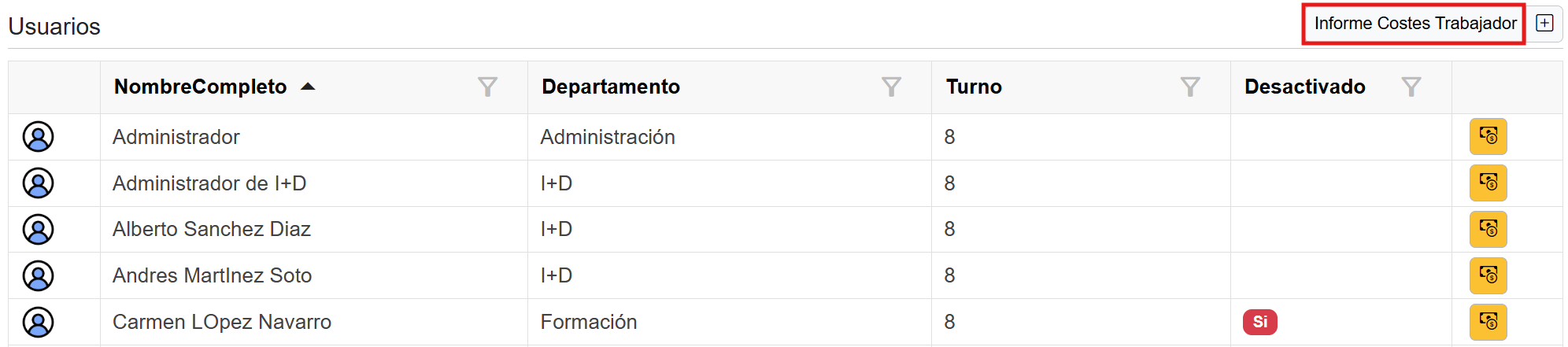This screenshot has width=1568, height=347.
Task: Open the Turno column filter
Action: click(x=1190, y=87)
